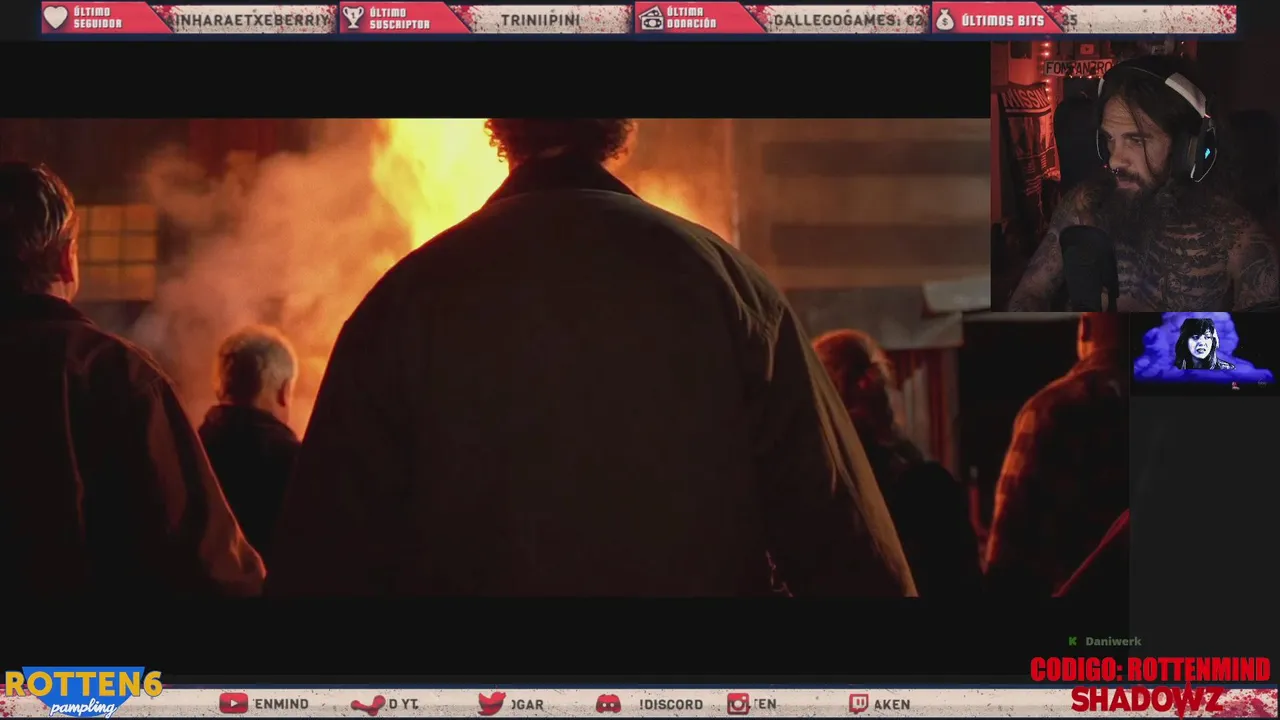The width and height of the screenshot is (1280, 720).
Task: Click the streamer webcam feed
Action: pyautogui.click(x=1135, y=177)
